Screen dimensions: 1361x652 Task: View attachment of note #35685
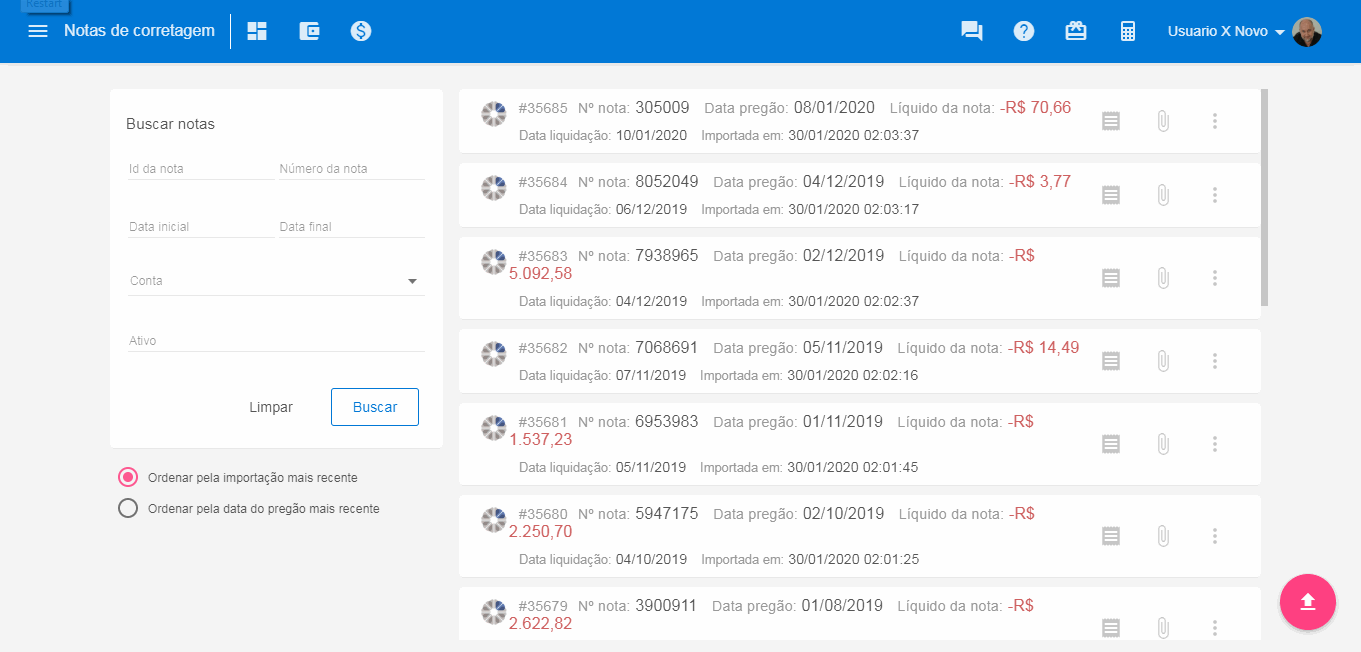[1162, 121]
